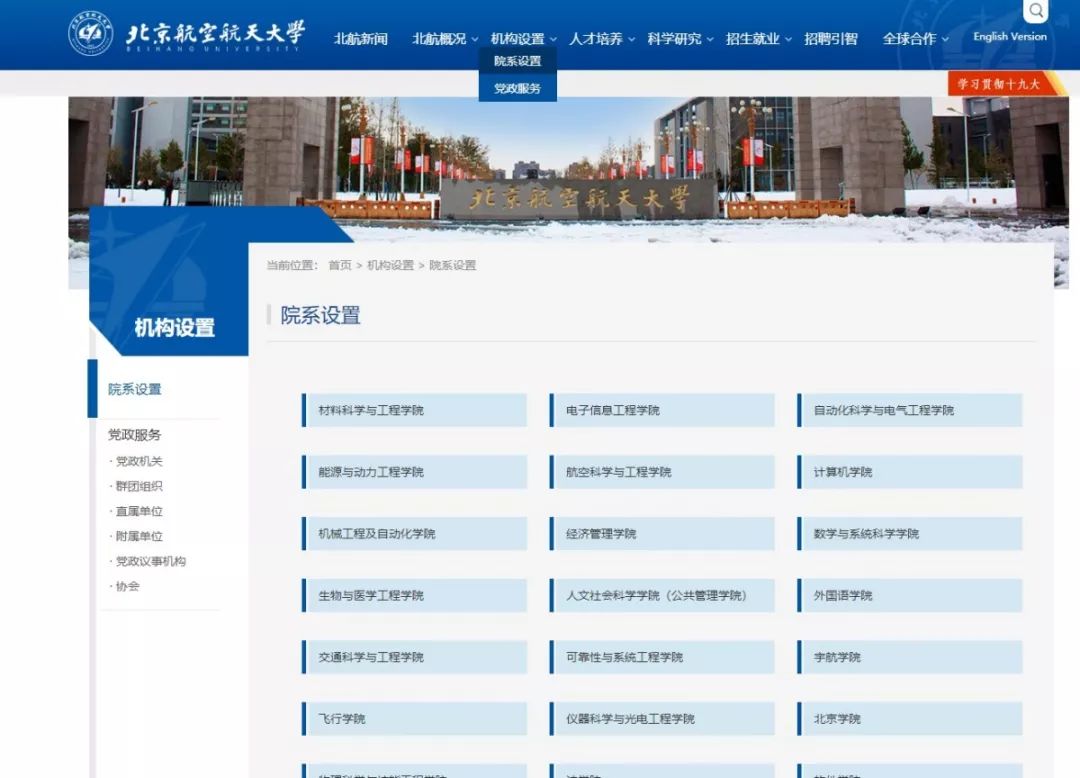Open 直属单位 sidebar sub-item
Screen dimensions: 1080x778
[x=138, y=511]
